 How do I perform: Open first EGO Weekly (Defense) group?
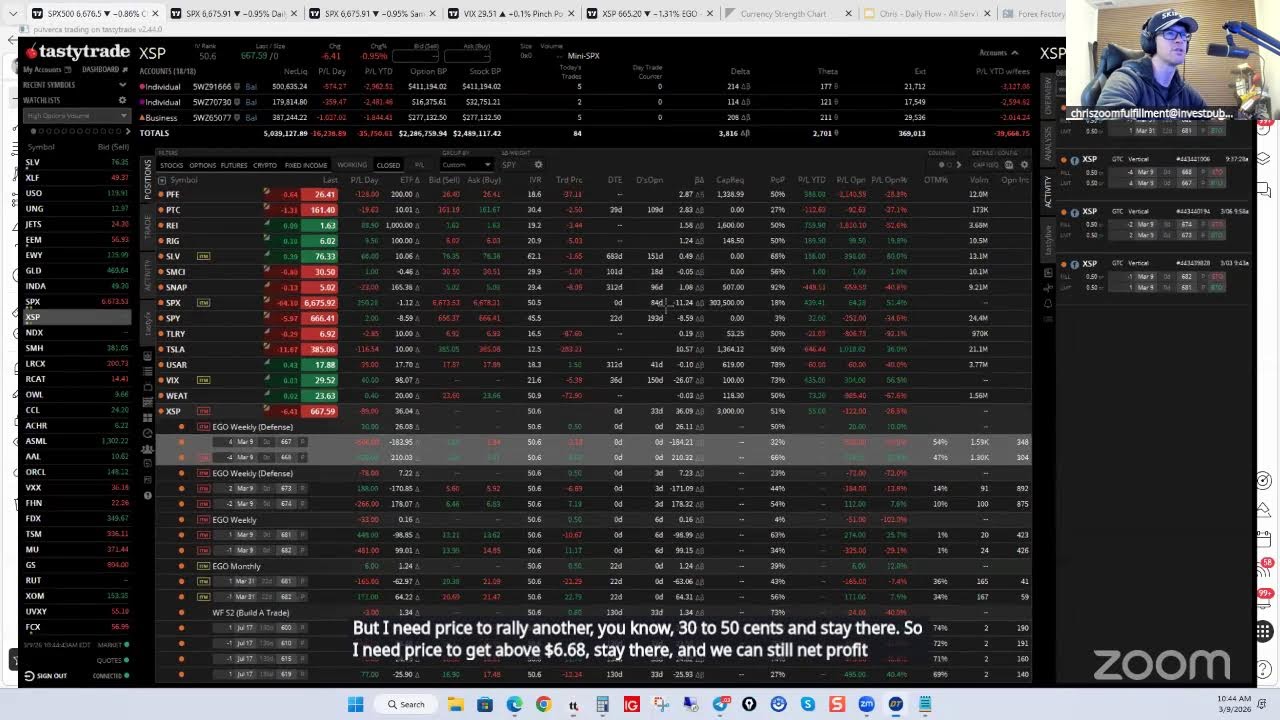point(253,427)
